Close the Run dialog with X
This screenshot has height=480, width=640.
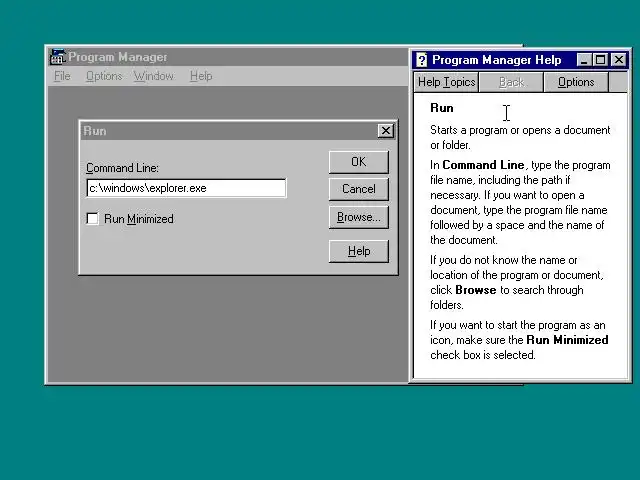pyautogui.click(x=386, y=131)
